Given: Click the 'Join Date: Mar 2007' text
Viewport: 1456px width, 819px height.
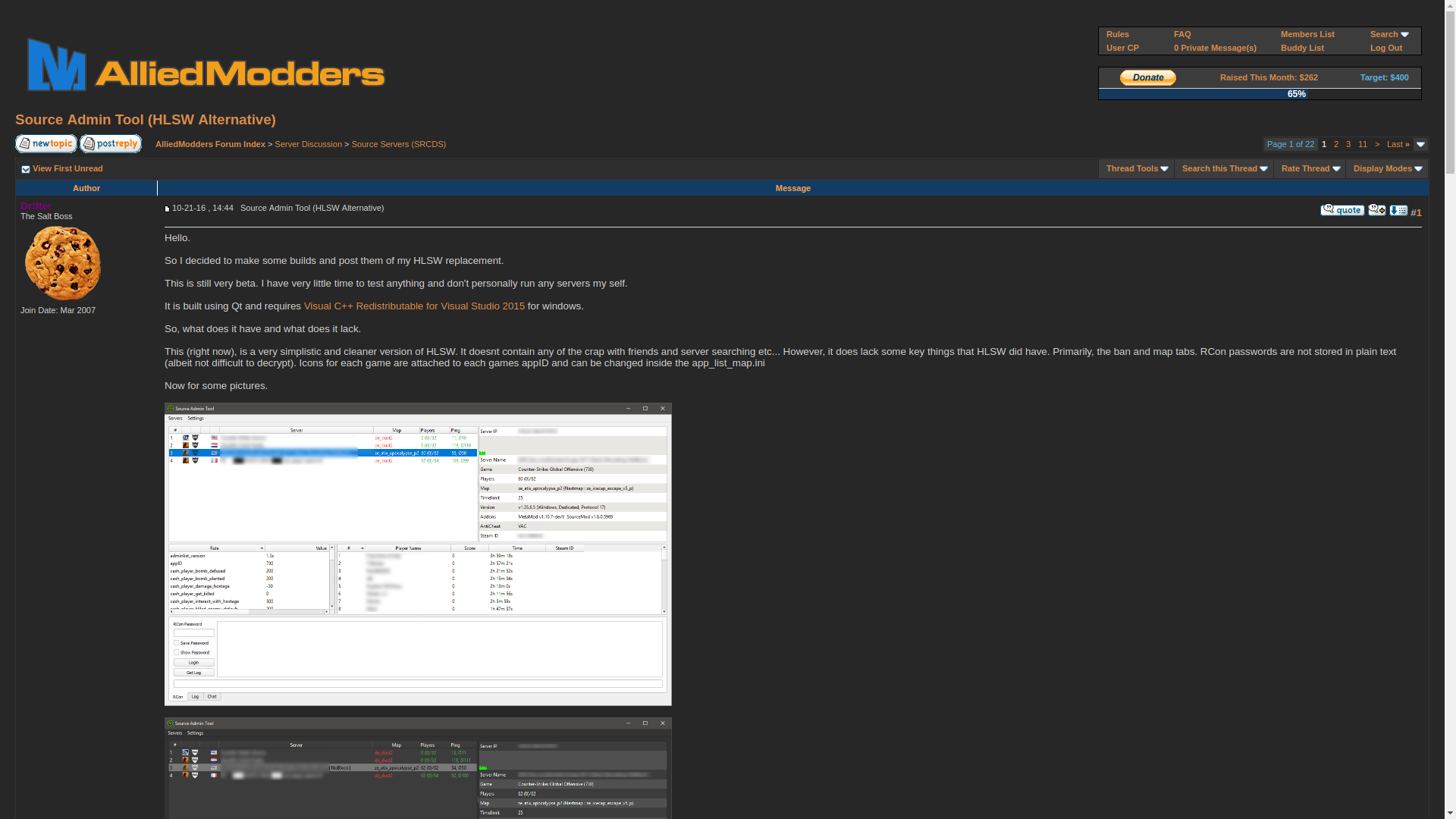Looking at the screenshot, I should [58, 310].
